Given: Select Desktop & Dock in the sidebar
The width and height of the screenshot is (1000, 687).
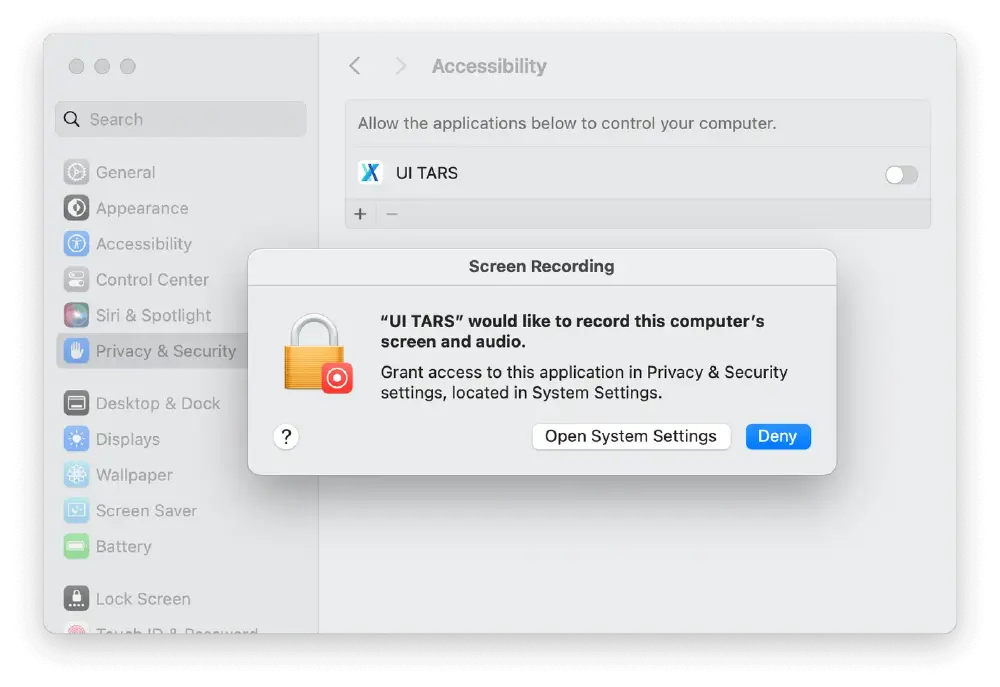Looking at the screenshot, I should click(76, 403).
